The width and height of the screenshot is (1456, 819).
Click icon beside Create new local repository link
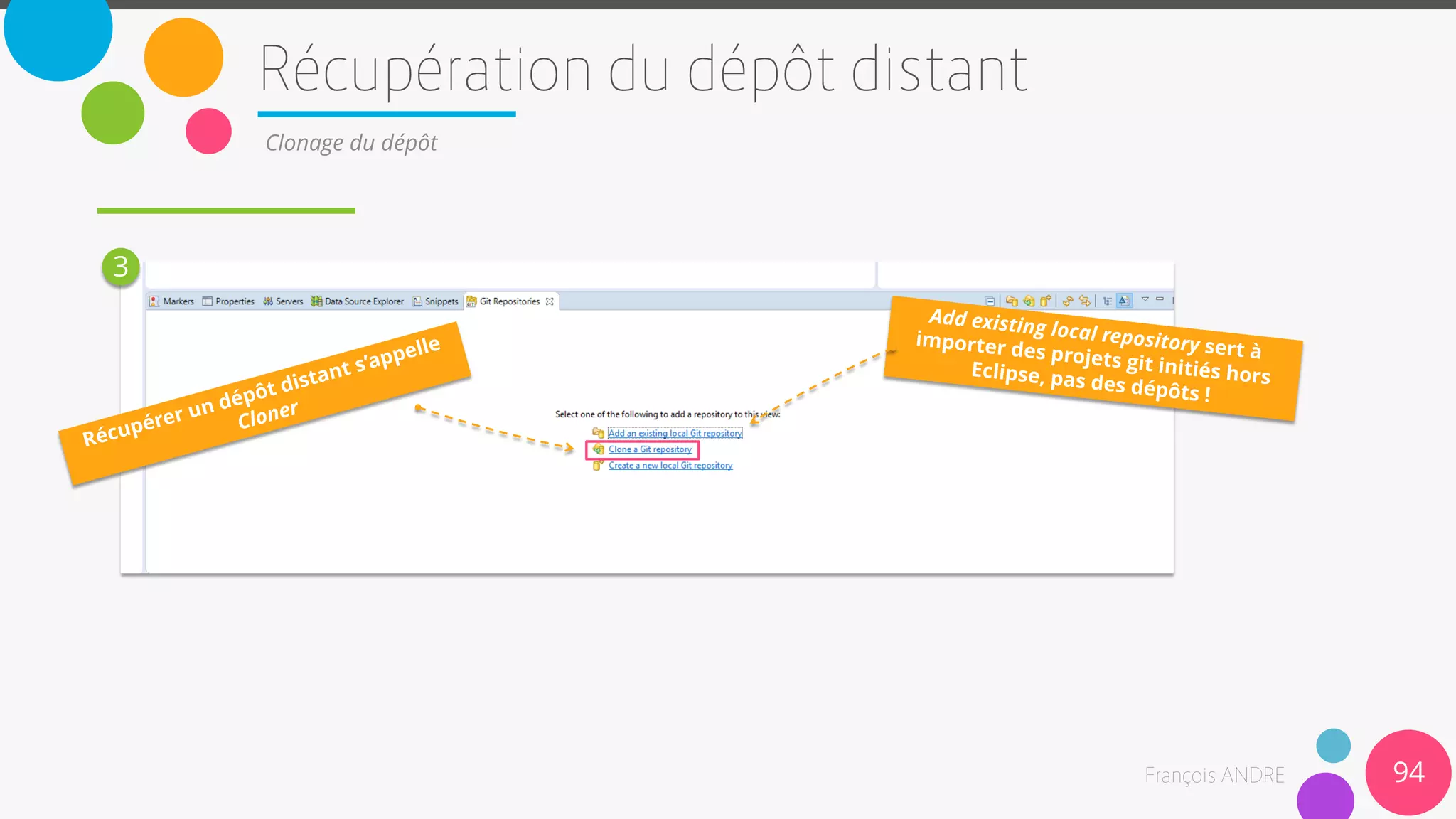[599, 466]
